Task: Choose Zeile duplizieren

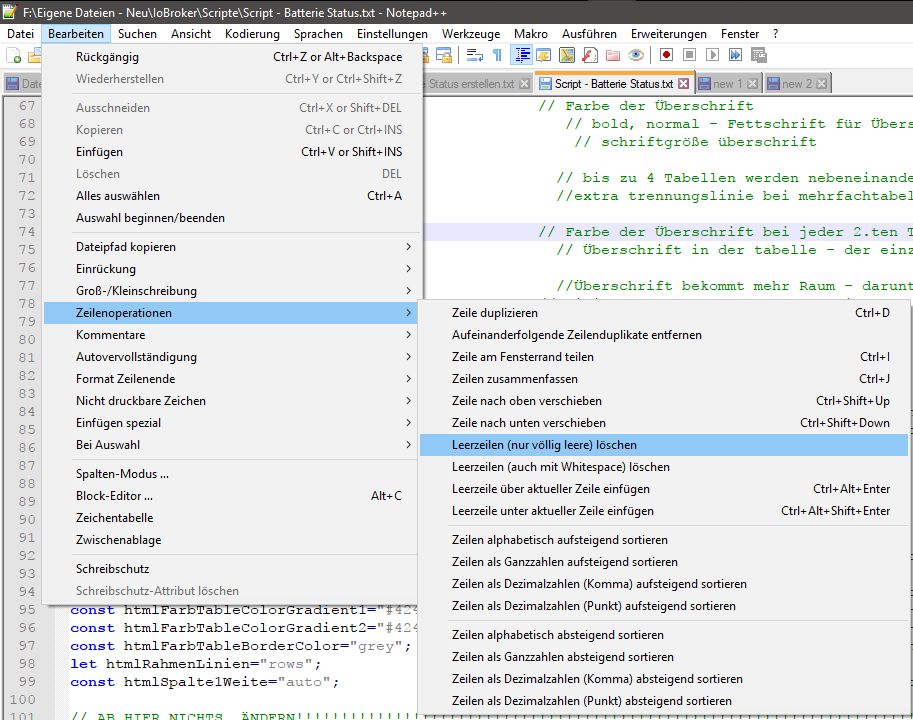Action: coord(664,313)
